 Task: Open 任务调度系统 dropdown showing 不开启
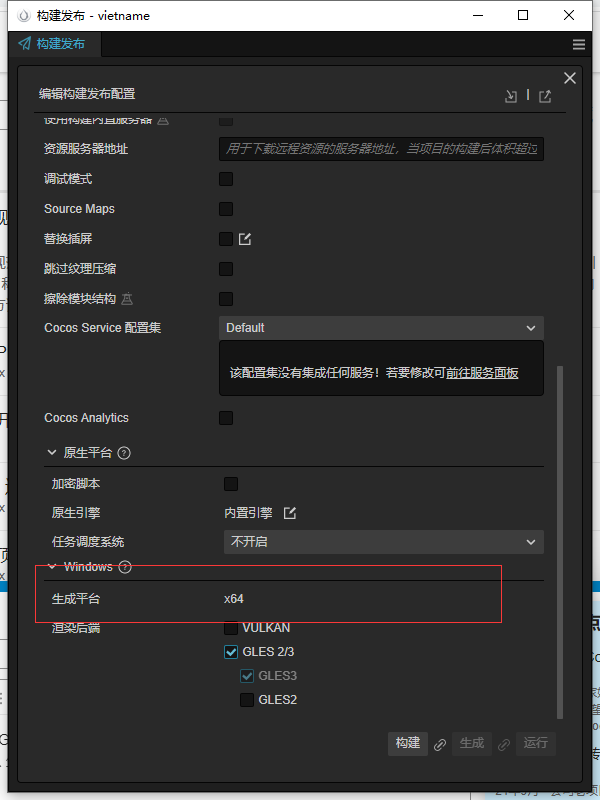[384, 542]
